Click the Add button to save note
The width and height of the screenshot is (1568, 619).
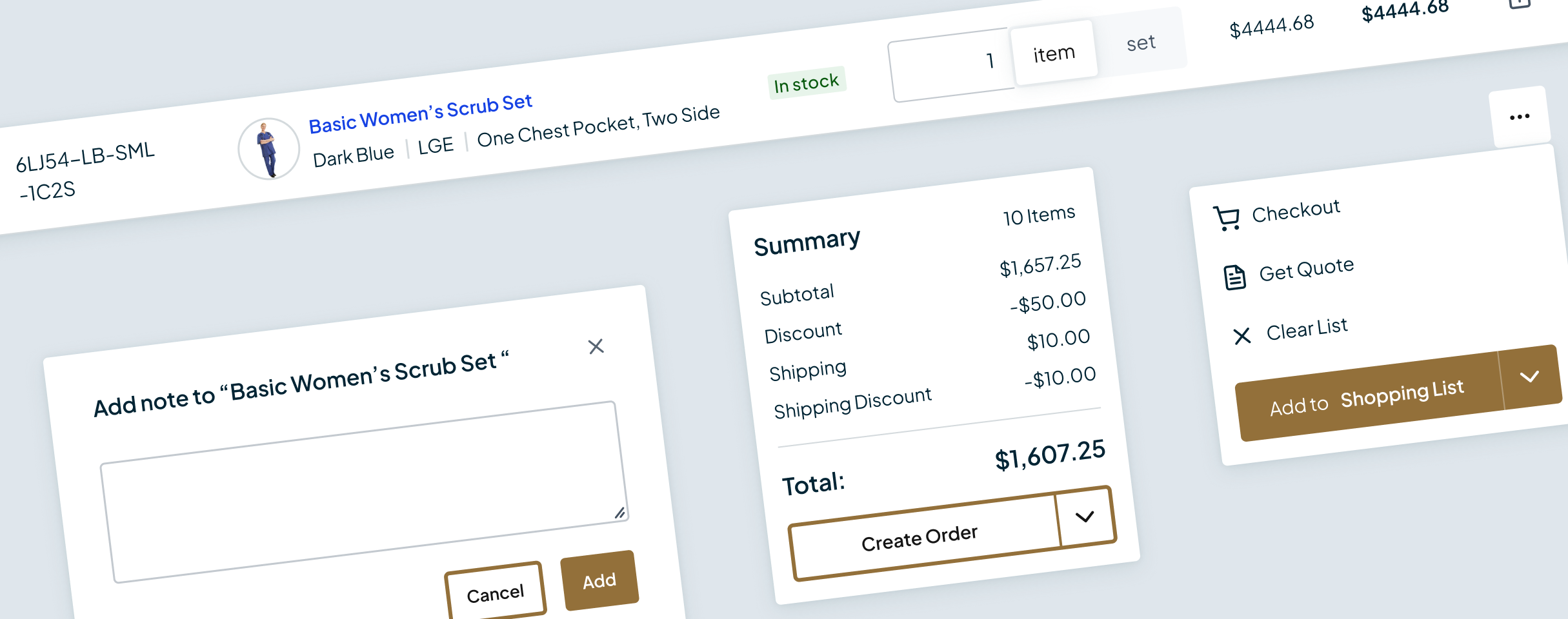click(x=599, y=581)
